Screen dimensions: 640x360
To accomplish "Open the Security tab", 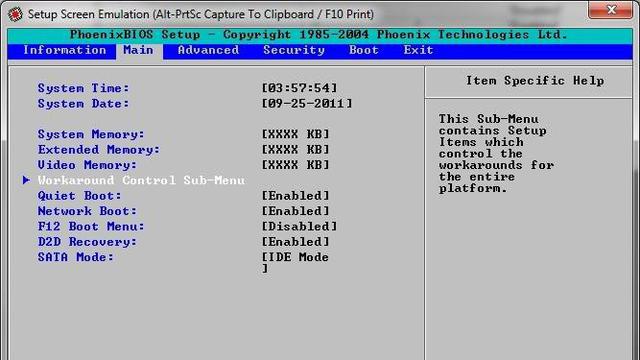I will pyautogui.click(x=294, y=50).
